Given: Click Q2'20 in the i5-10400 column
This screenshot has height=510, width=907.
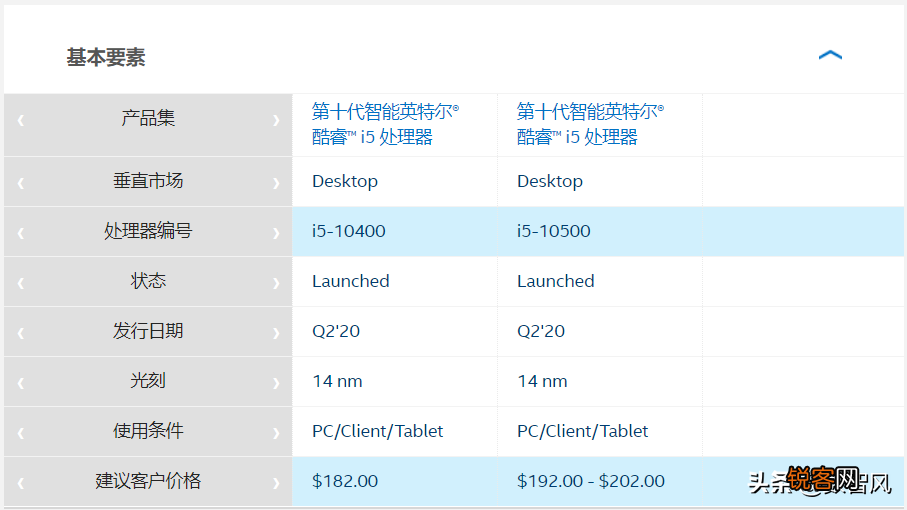Looking at the screenshot, I should (x=336, y=331).
